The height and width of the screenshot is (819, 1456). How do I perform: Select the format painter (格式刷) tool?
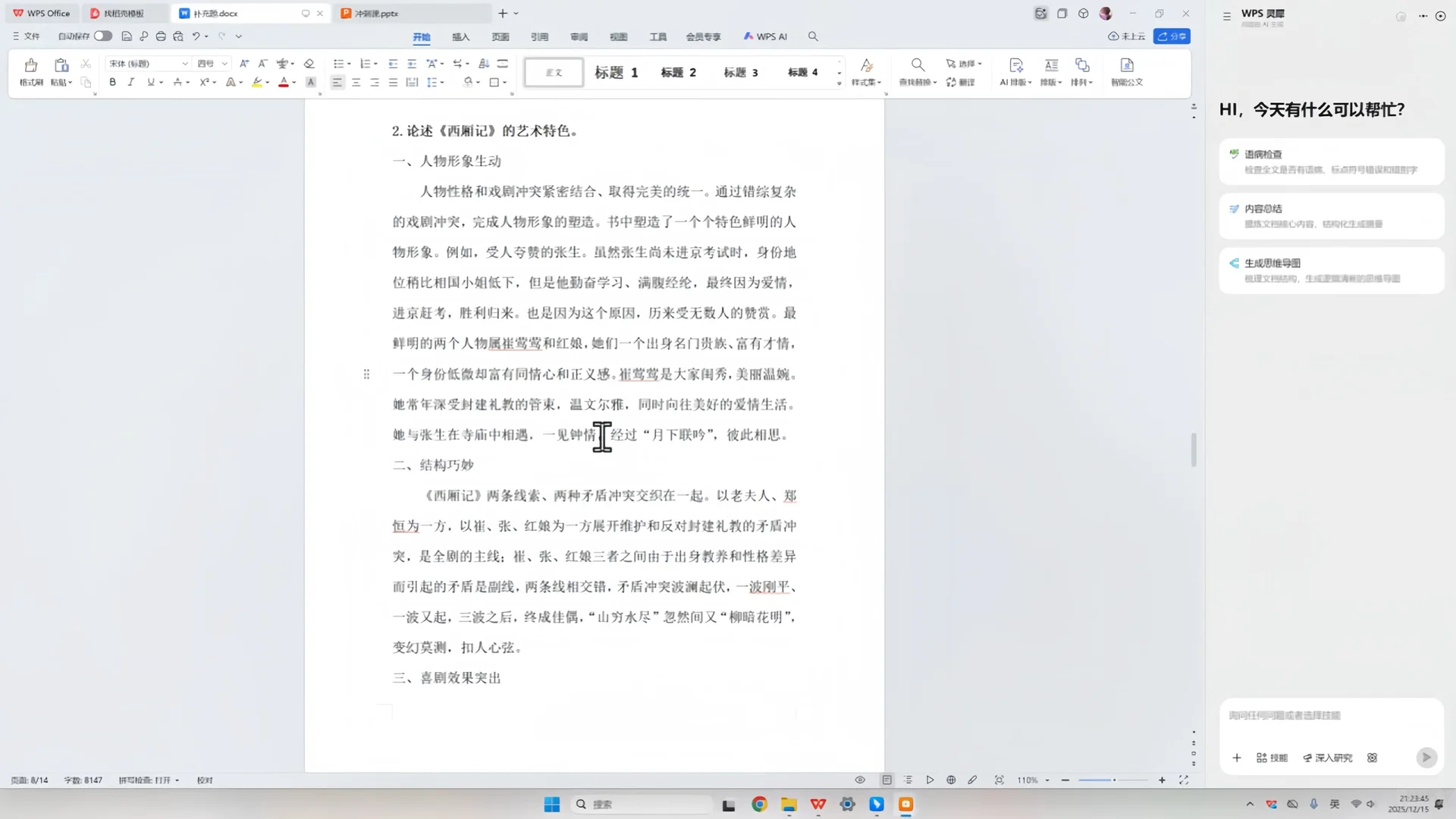click(x=30, y=72)
